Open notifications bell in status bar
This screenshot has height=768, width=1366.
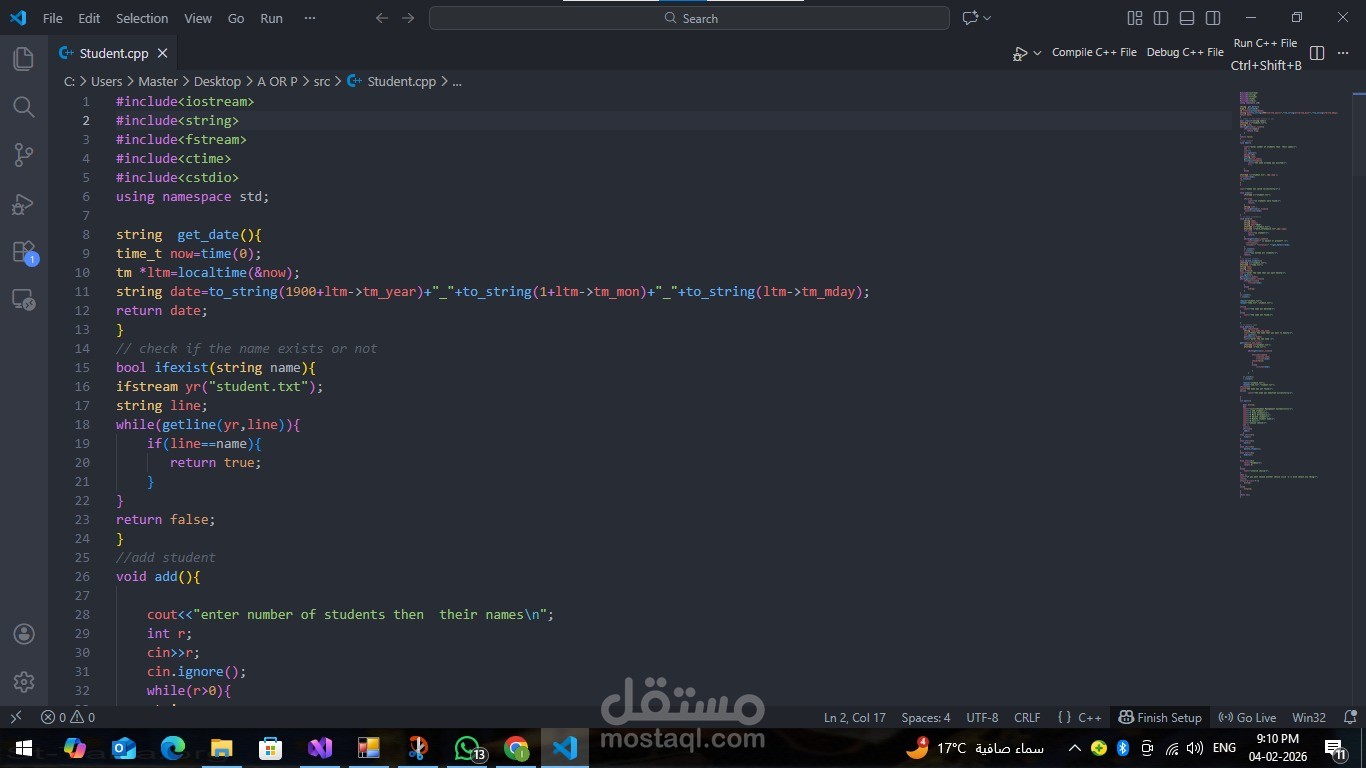click(1350, 717)
